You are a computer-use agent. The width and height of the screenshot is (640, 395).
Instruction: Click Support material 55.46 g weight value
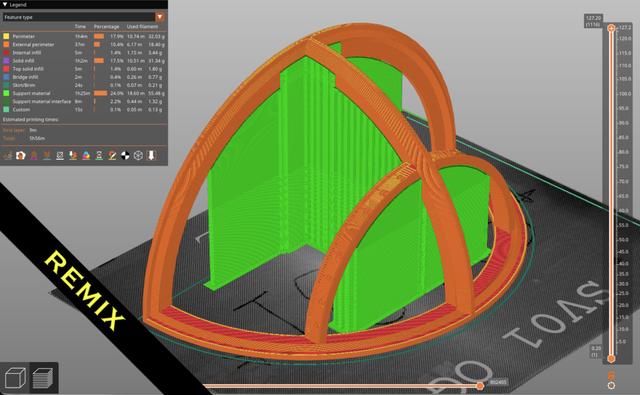(x=156, y=93)
